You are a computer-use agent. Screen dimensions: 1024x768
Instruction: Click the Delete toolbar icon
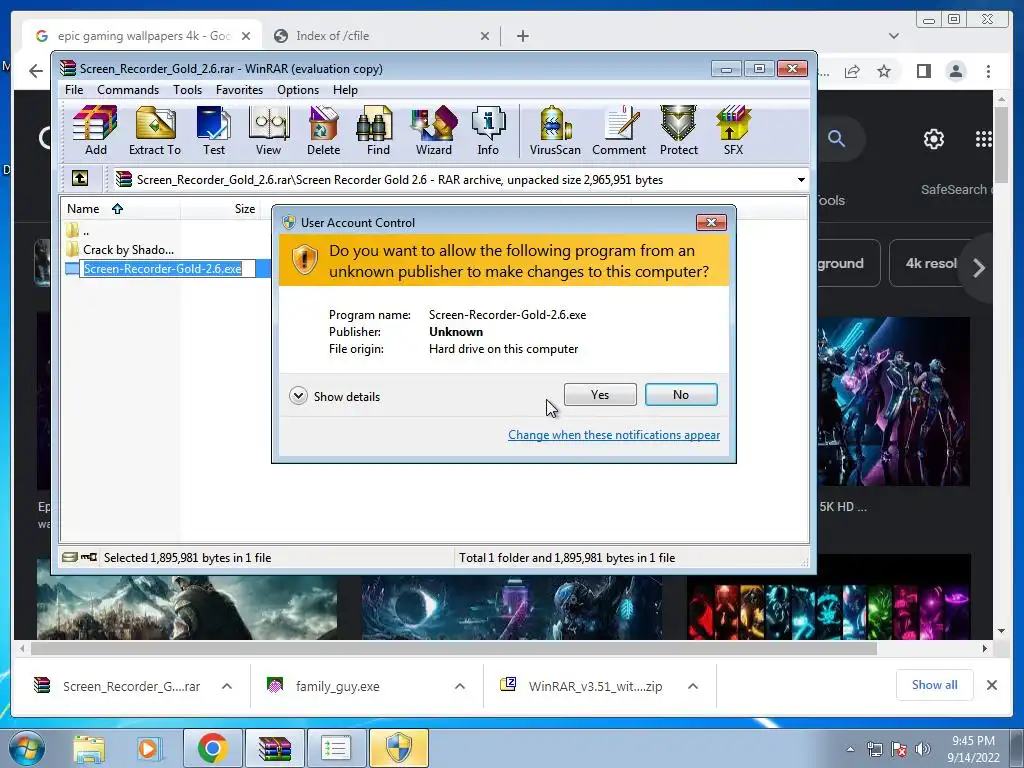[x=323, y=131]
